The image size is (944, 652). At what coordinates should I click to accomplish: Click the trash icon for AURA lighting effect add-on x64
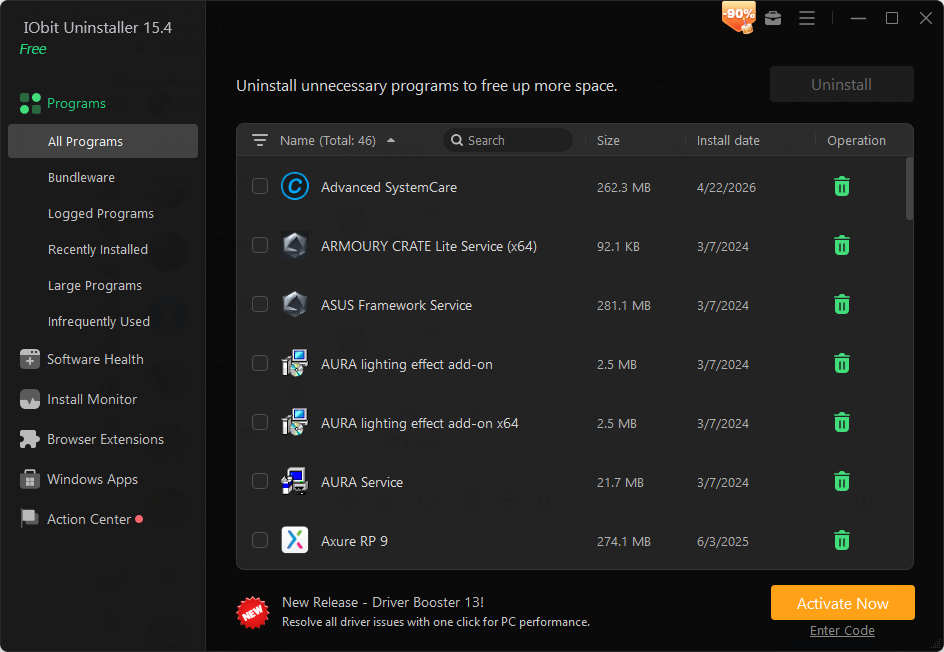coord(842,423)
